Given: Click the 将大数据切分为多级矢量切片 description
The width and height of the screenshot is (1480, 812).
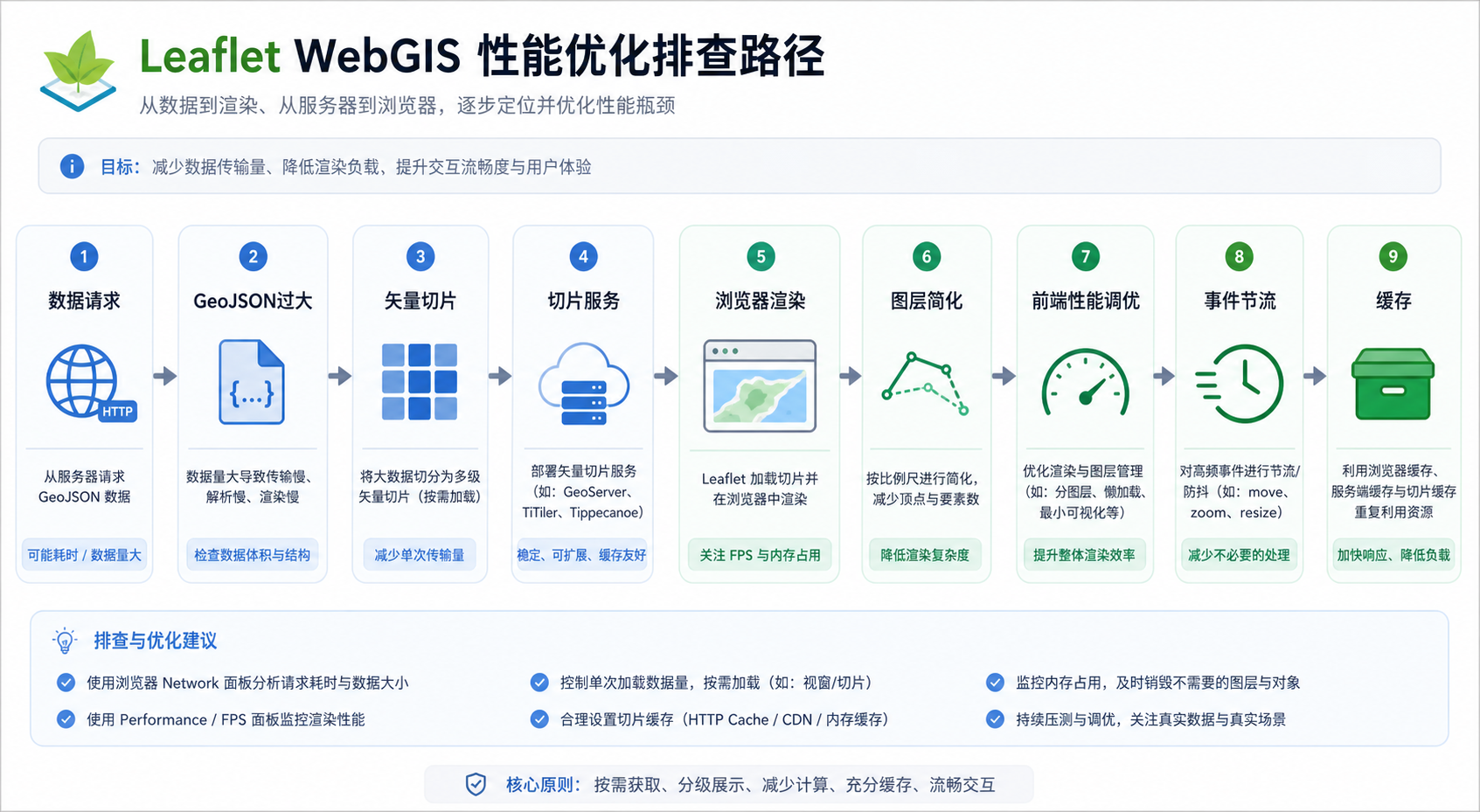Looking at the screenshot, I should point(420,487).
